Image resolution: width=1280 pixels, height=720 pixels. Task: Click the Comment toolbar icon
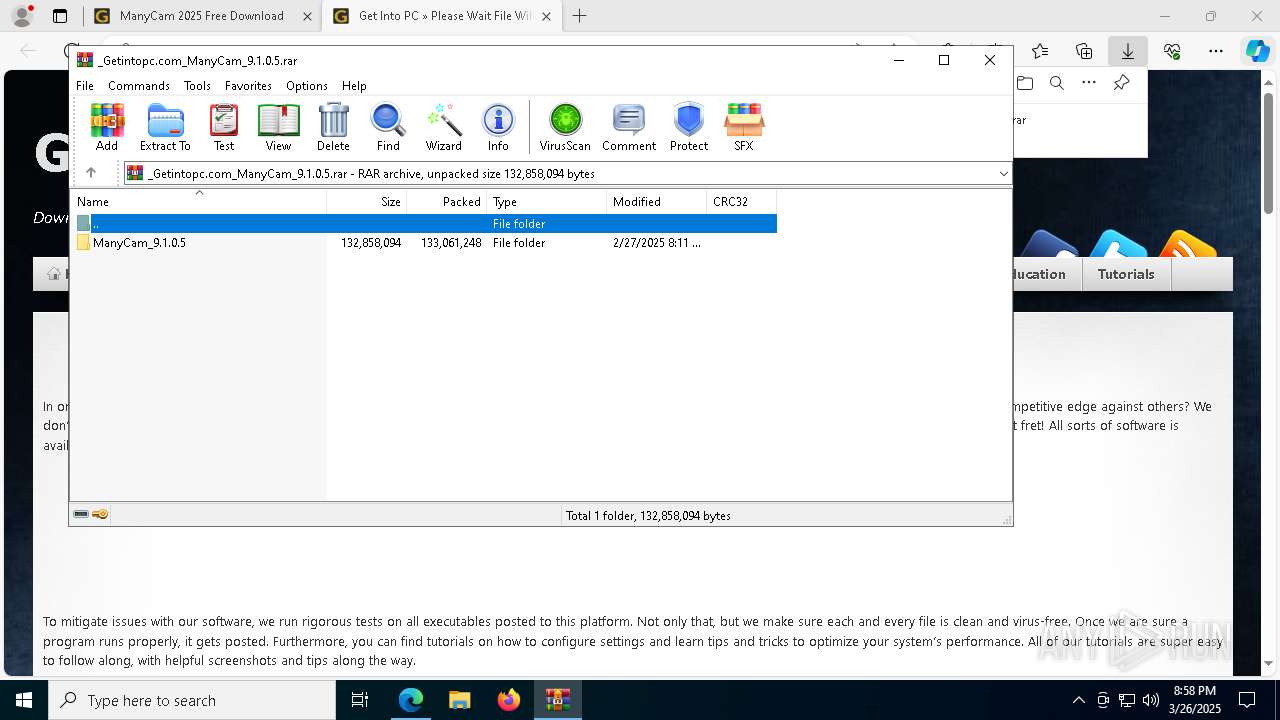(629, 128)
